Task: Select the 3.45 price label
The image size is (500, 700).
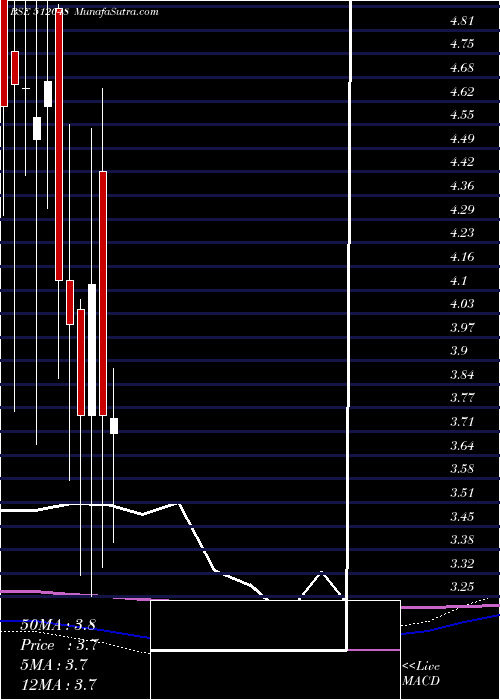Action: click(462, 517)
